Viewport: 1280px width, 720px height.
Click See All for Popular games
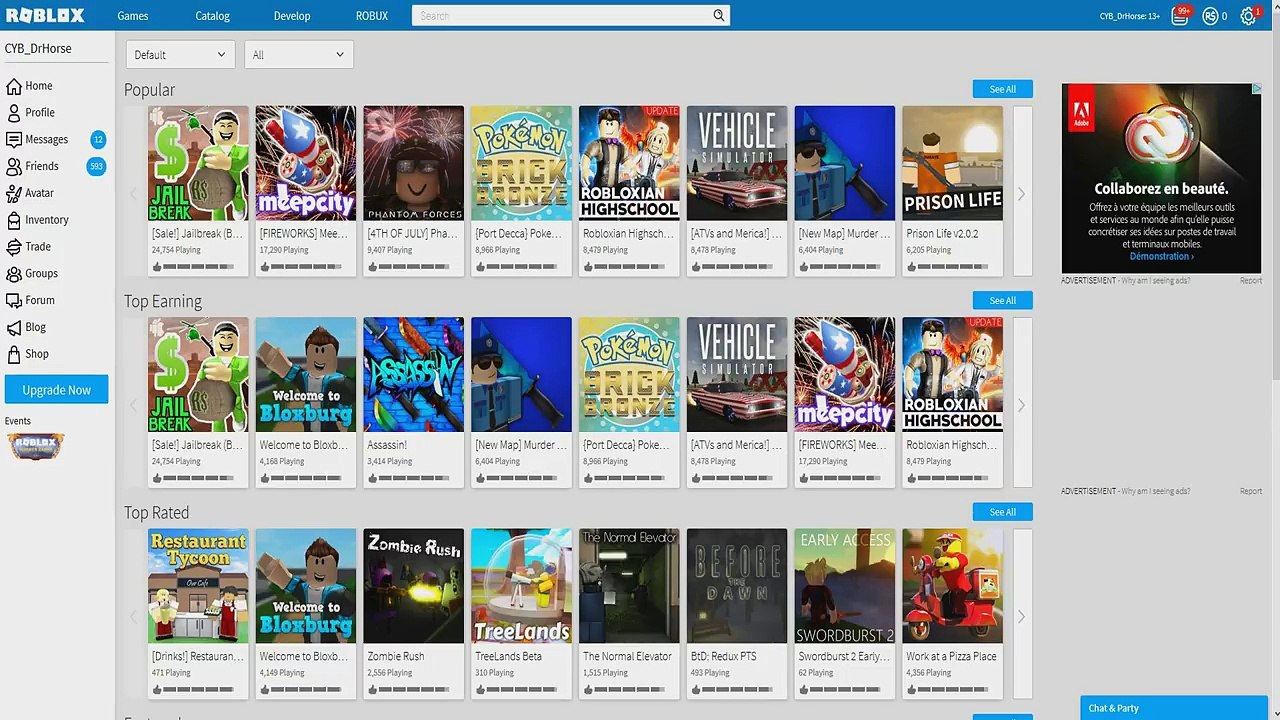click(1003, 89)
